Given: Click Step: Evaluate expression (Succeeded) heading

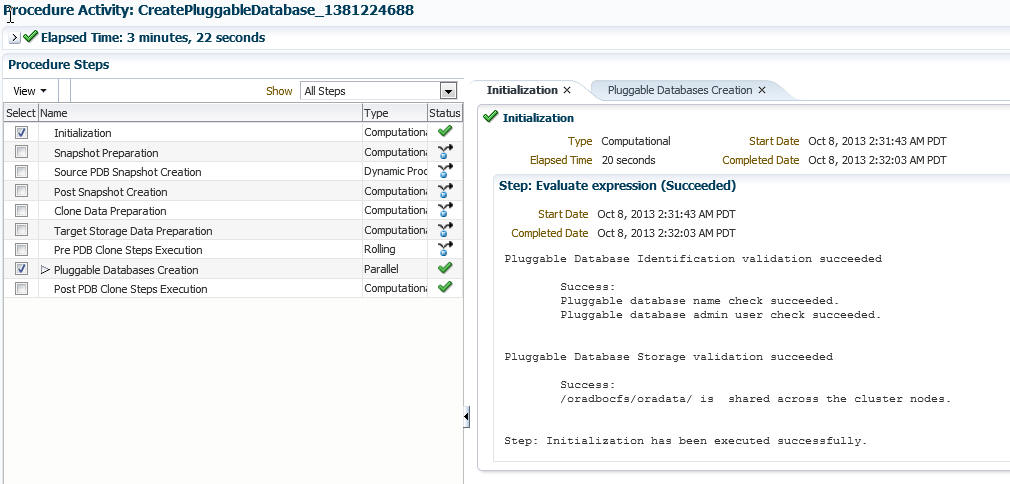Looking at the screenshot, I should 617,186.
